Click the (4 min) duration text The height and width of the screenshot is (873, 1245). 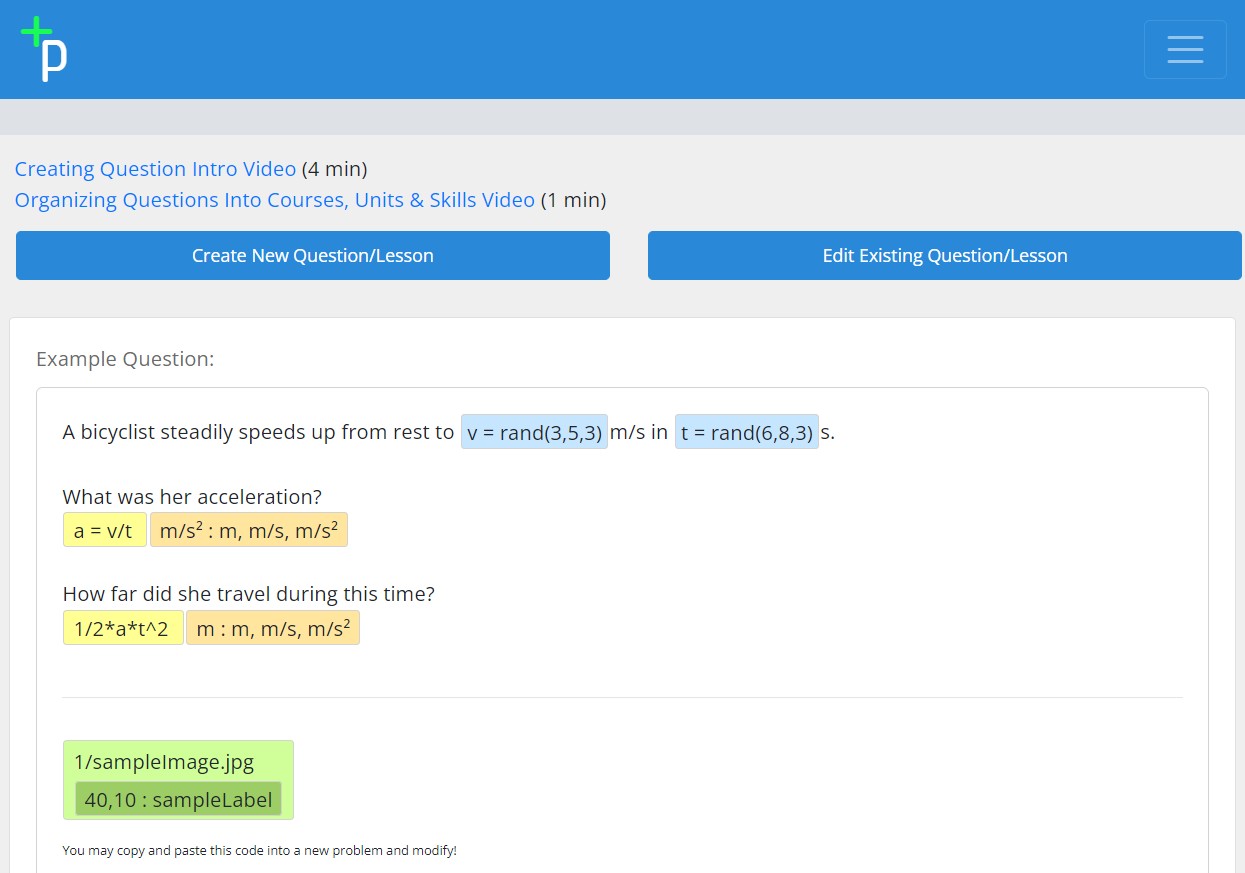[x=334, y=169]
